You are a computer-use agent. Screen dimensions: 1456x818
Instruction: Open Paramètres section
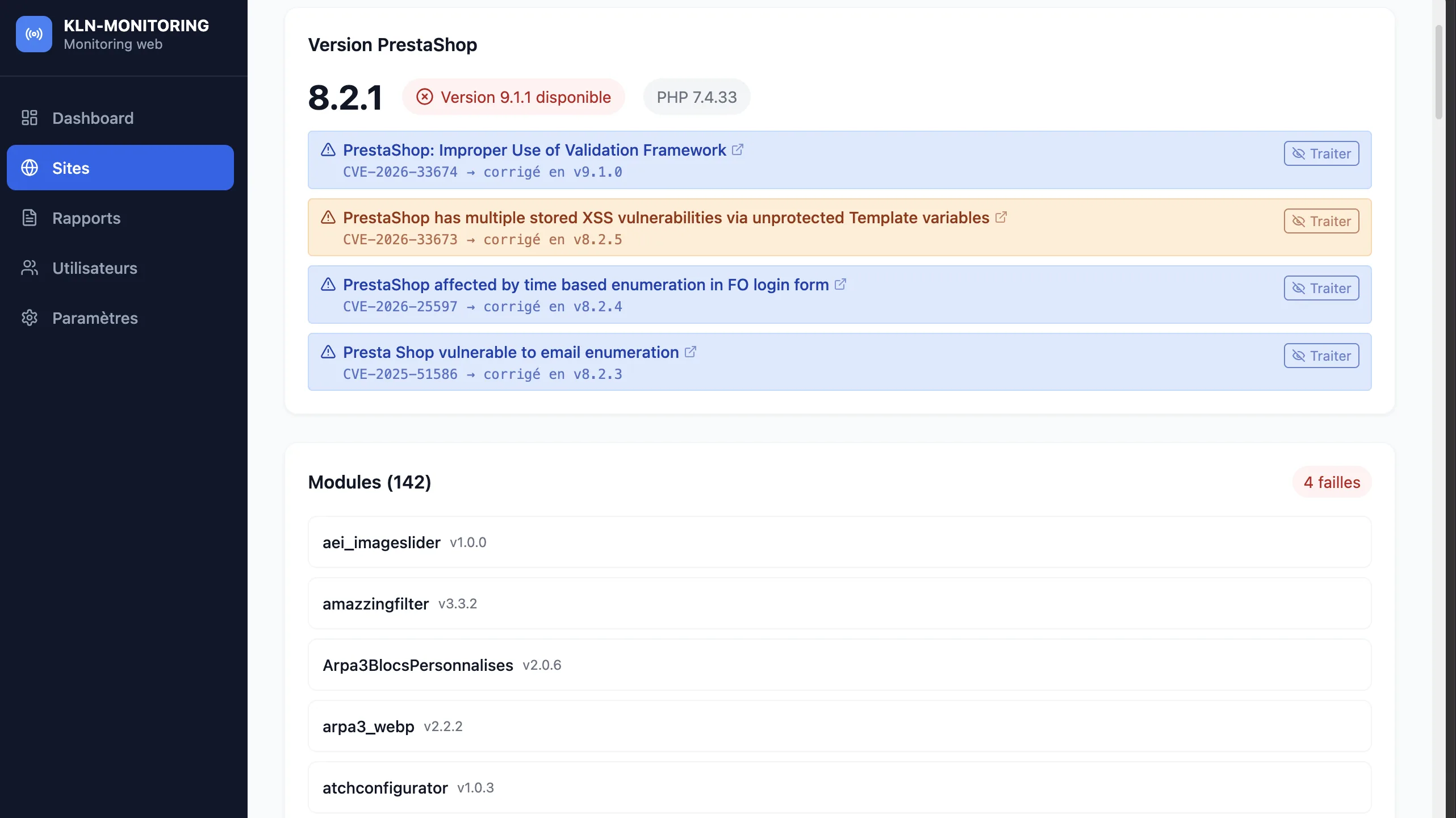click(120, 318)
